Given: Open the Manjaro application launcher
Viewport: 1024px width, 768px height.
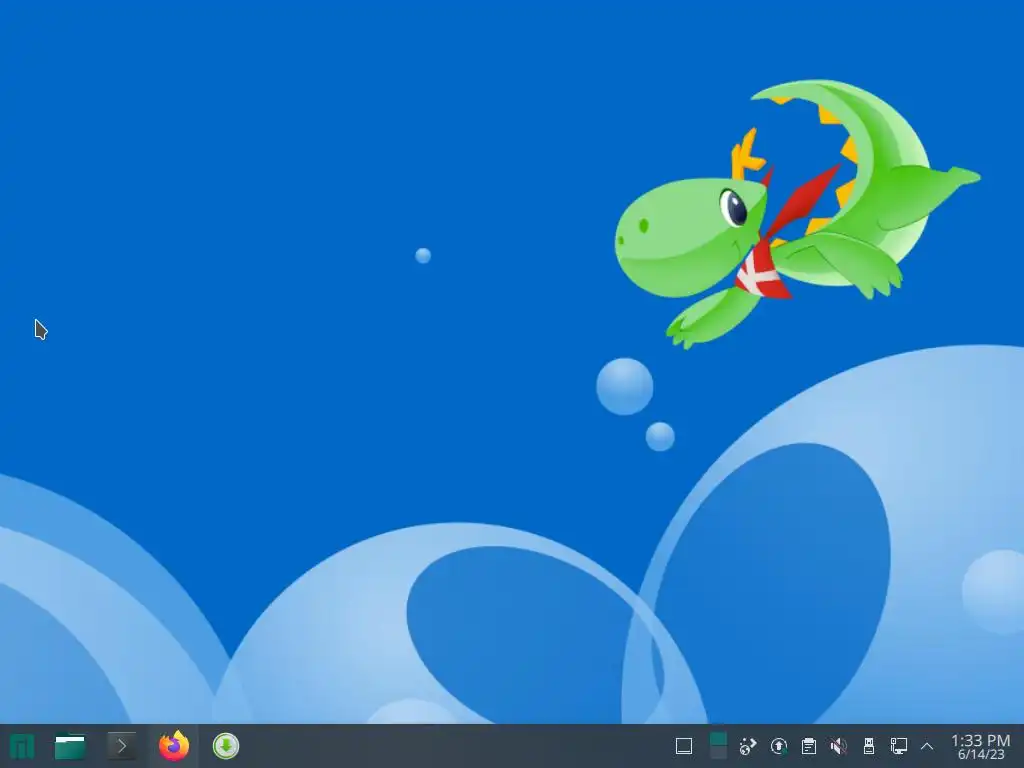Looking at the screenshot, I should click(x=21, y=746).
